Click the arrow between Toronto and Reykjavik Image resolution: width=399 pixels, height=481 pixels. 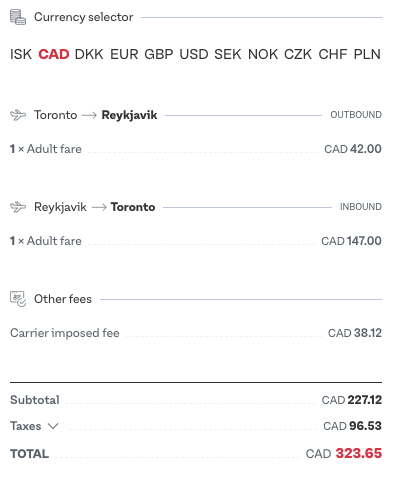[89, 115]
